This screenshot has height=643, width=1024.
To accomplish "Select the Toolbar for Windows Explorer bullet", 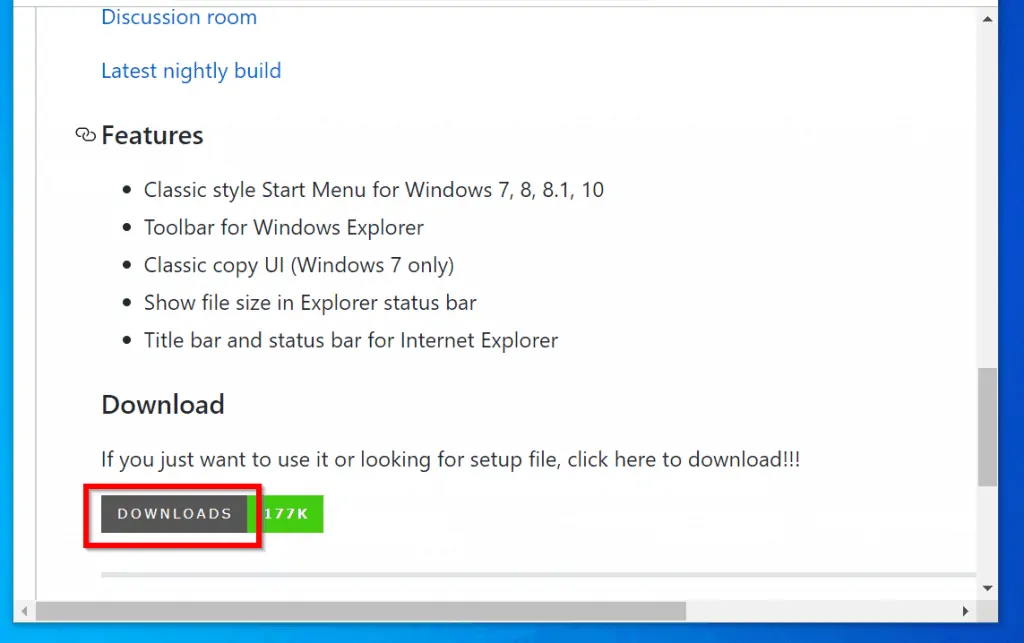I will point(283,227).
